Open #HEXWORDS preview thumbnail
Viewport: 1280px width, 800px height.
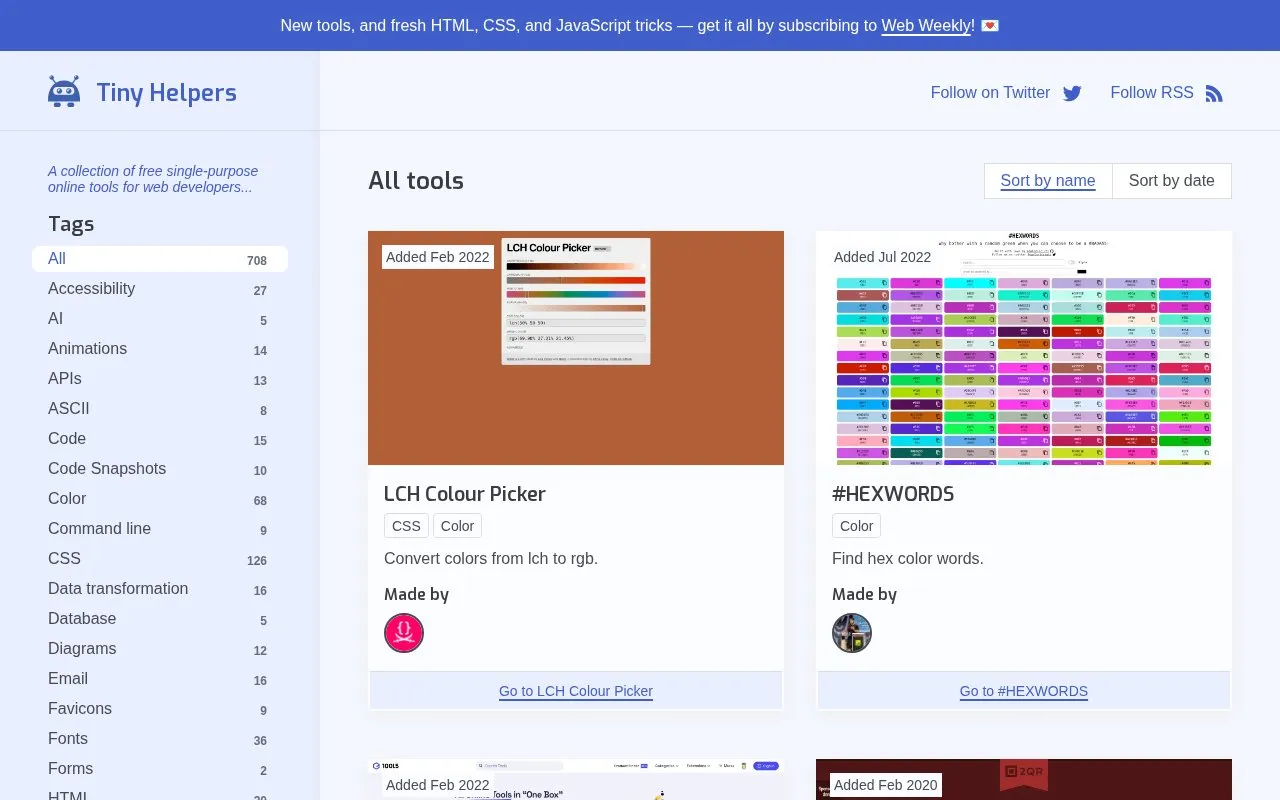tap(1024, 348)
